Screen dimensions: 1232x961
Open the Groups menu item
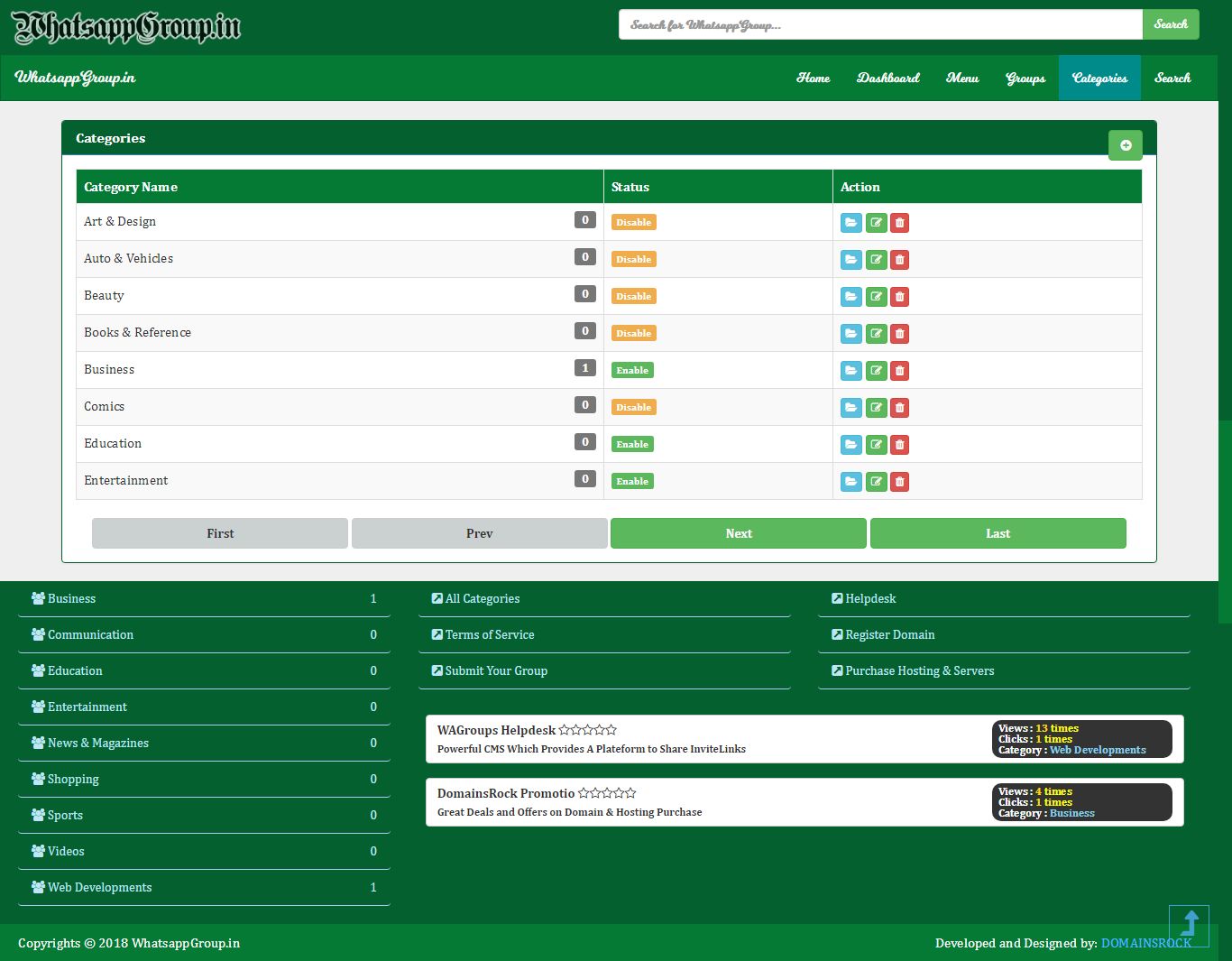tap(1025, 79)
